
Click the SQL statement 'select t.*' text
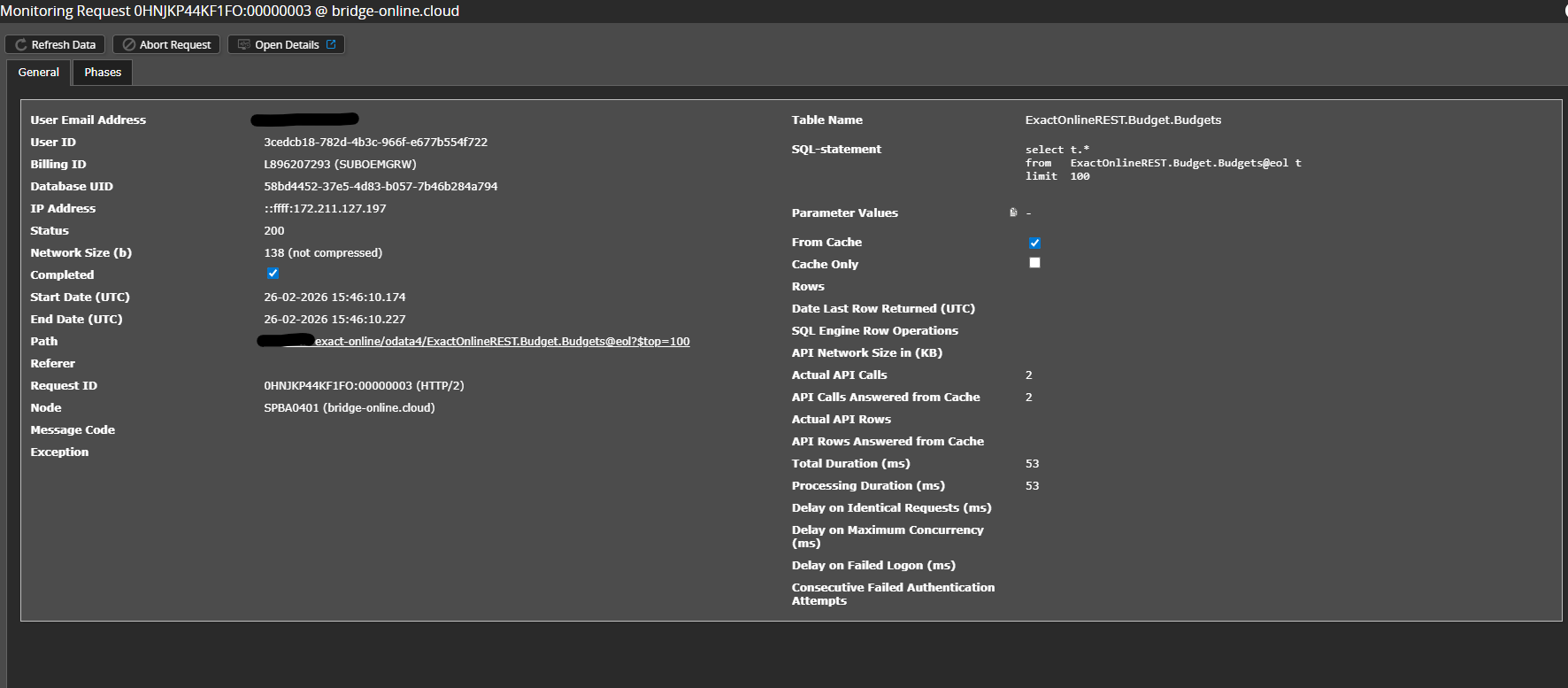1057,150
